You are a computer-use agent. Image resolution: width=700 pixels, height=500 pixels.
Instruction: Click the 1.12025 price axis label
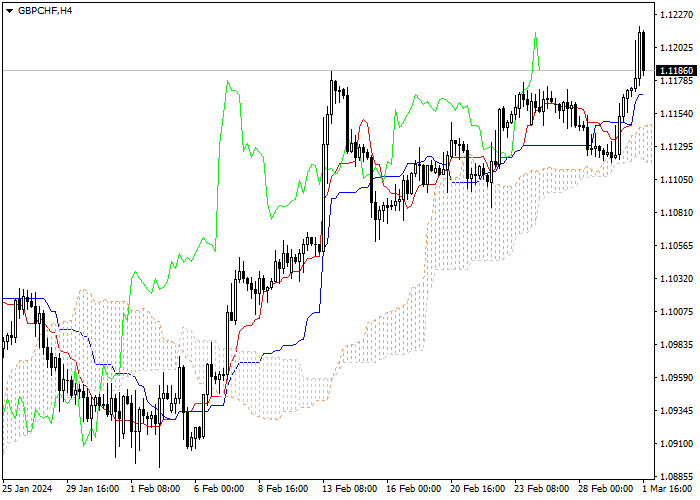pyautogui.click(x=676, y=48)
